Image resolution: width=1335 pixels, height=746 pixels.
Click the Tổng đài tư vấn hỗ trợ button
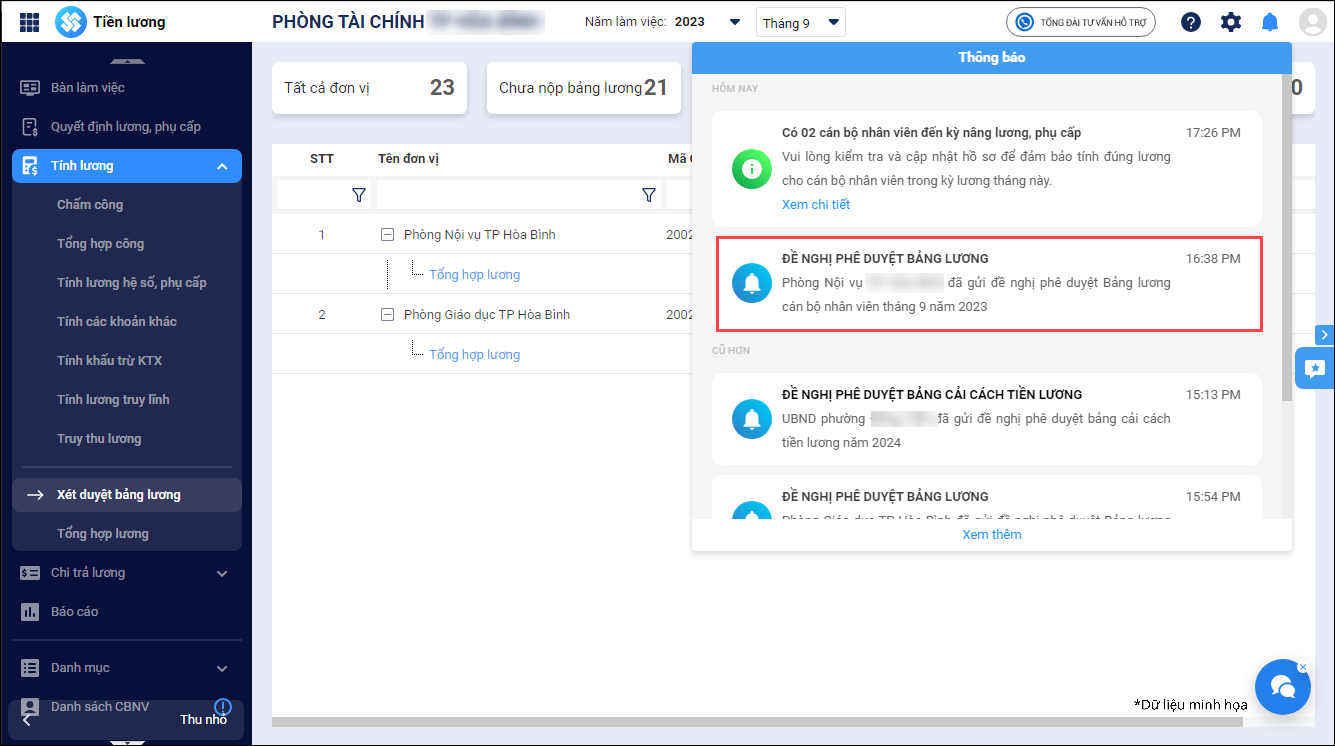click(1081, 22)
